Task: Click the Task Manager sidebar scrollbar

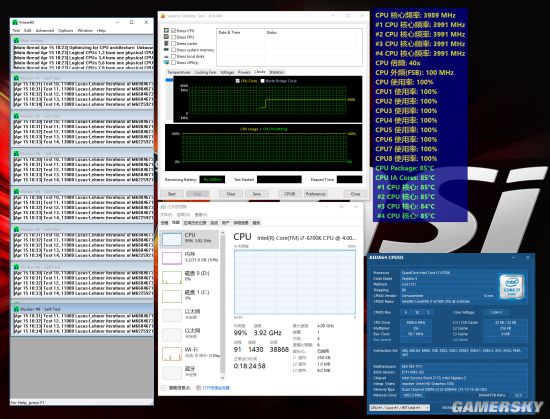Action: (222, 305)
